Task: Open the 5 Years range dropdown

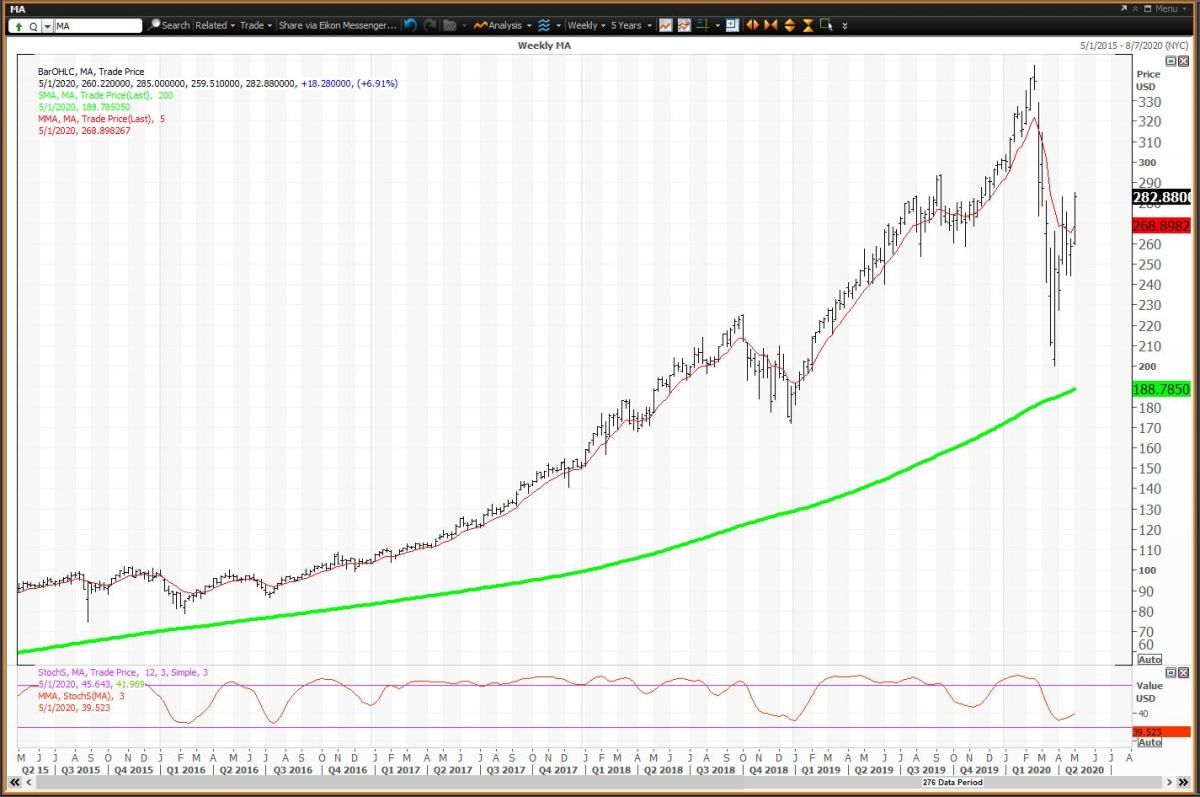Action: click(x=628, y=26)
